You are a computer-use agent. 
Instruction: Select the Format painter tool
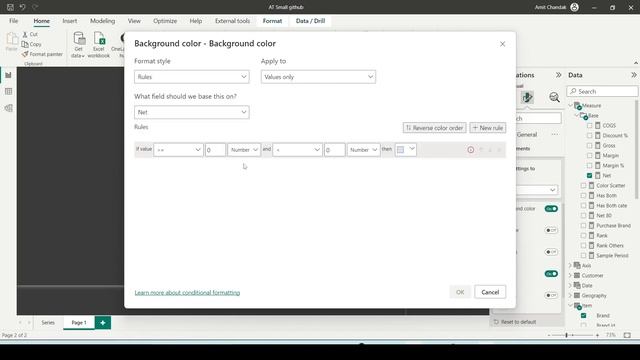pyautogui.click(x=42, y=54)
